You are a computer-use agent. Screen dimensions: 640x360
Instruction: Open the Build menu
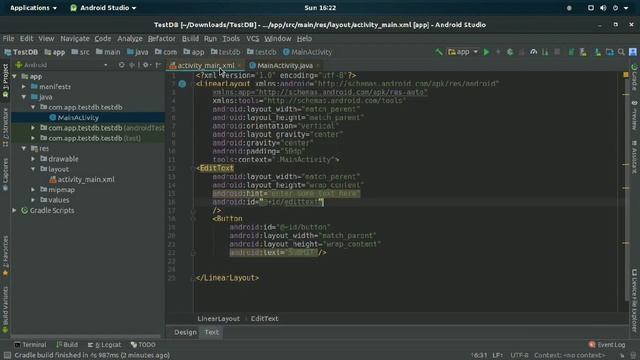tap(190, 38)
